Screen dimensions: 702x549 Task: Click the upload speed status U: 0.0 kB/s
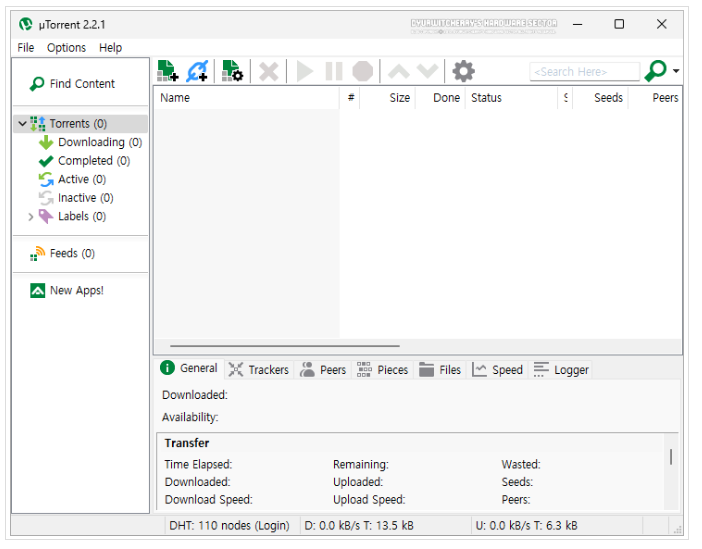[x=557, y=526]
